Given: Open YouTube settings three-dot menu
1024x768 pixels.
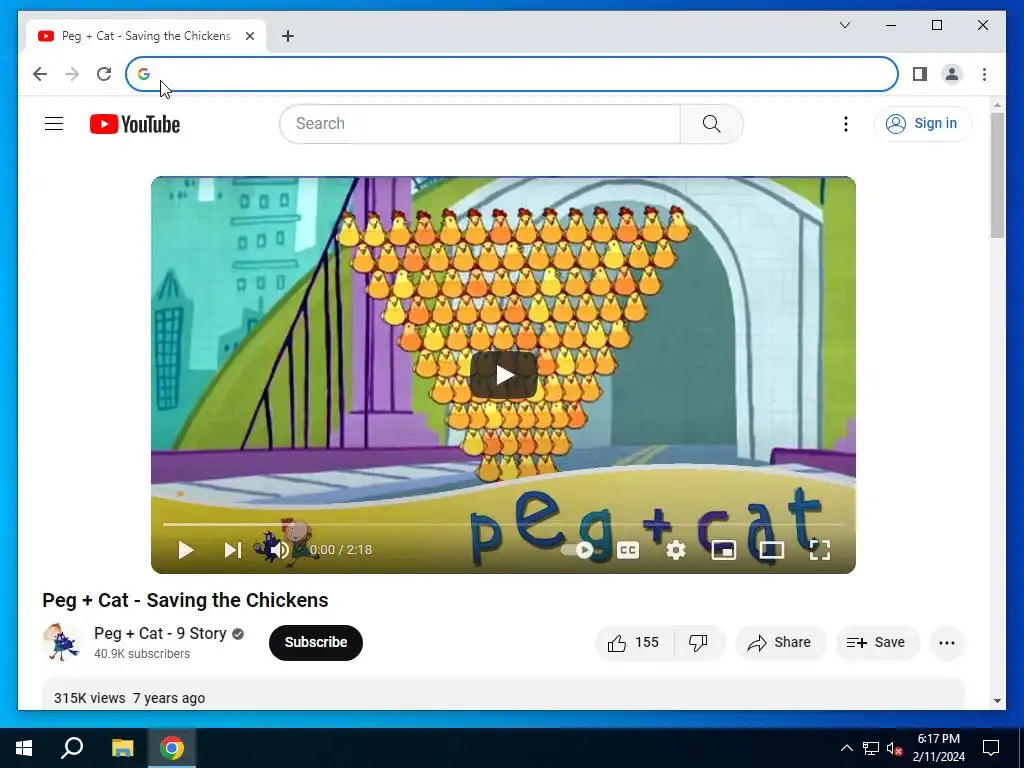Looking at the screenshot, I should (x=846, y=124).
